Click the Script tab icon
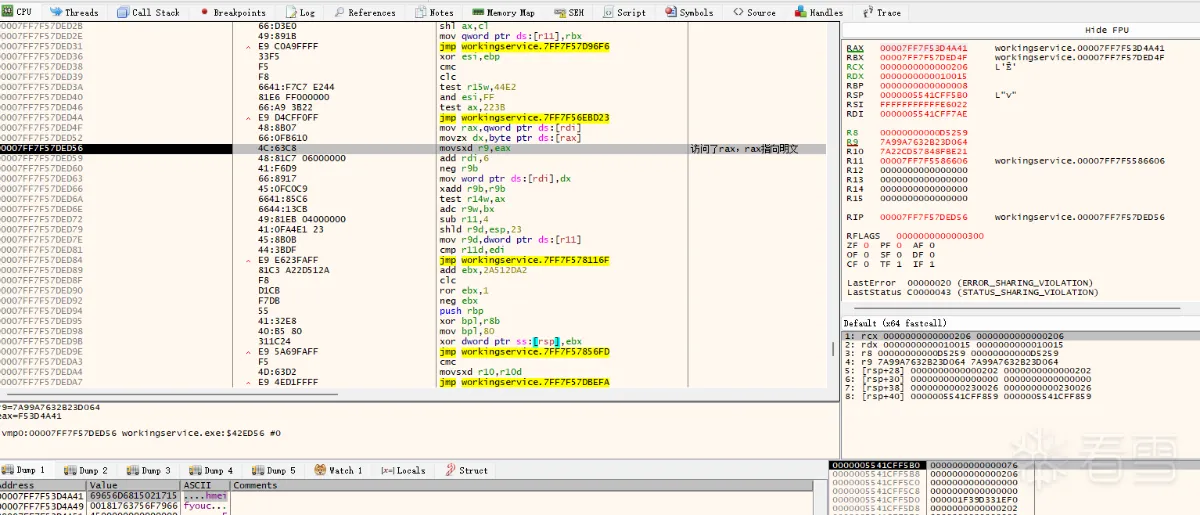 (609, 12)
